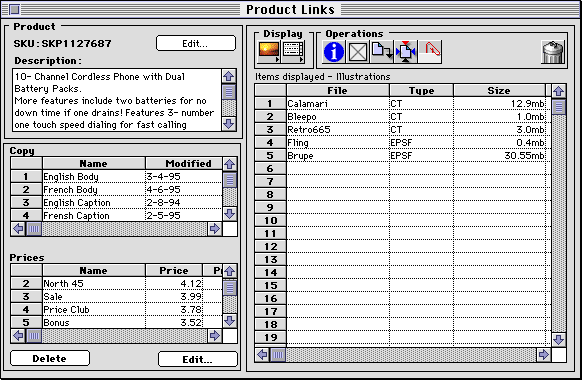Click Name column header in Copy table
Screen dimensions: 582x380
point(94,164)
